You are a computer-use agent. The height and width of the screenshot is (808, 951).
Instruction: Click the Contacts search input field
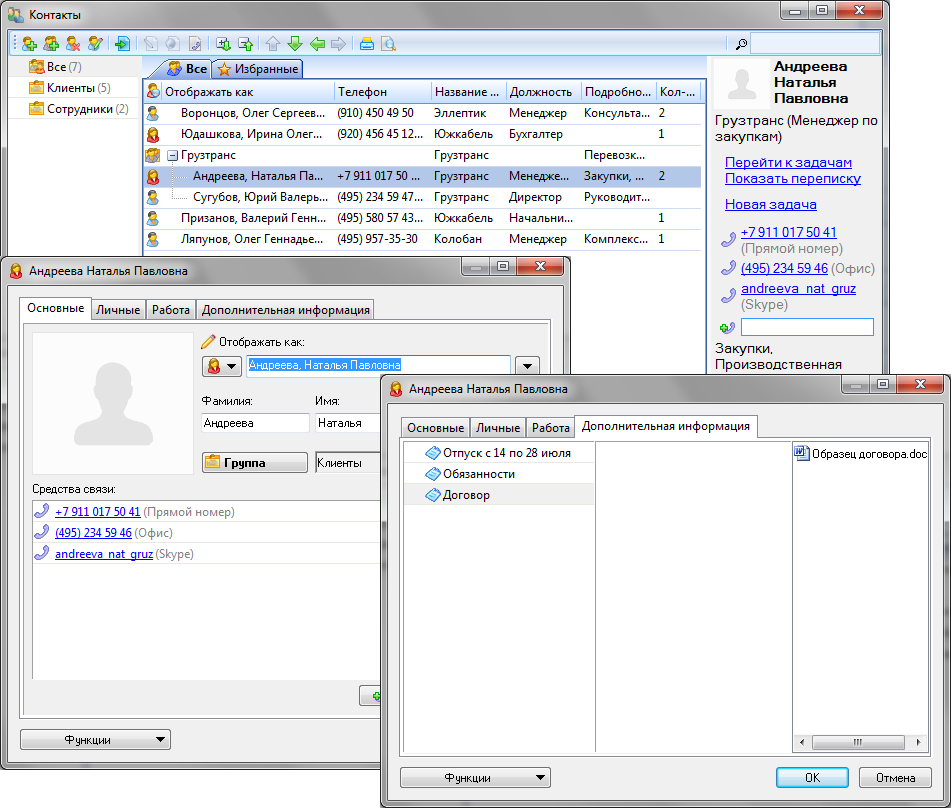point(815,44)
